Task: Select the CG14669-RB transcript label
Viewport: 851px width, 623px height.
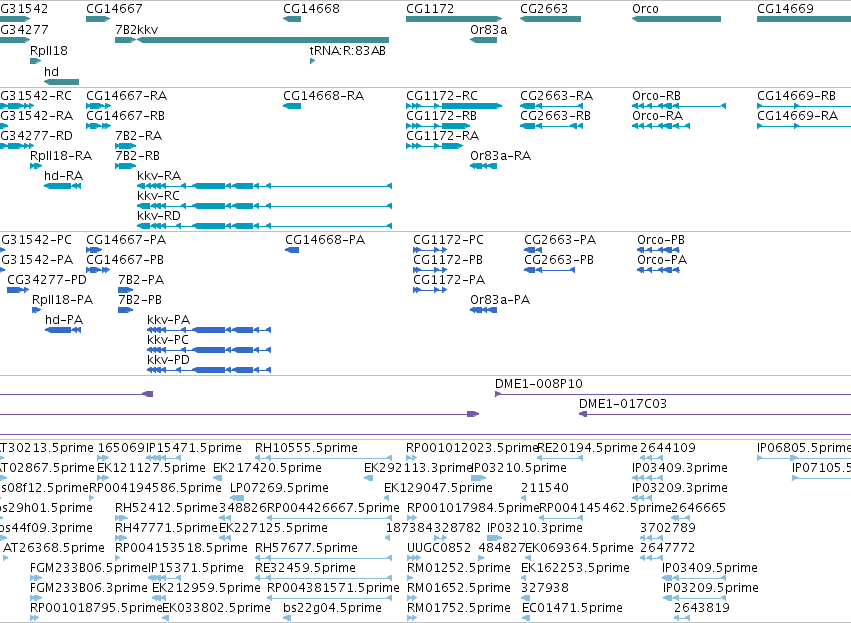Action: click(796, 96)
